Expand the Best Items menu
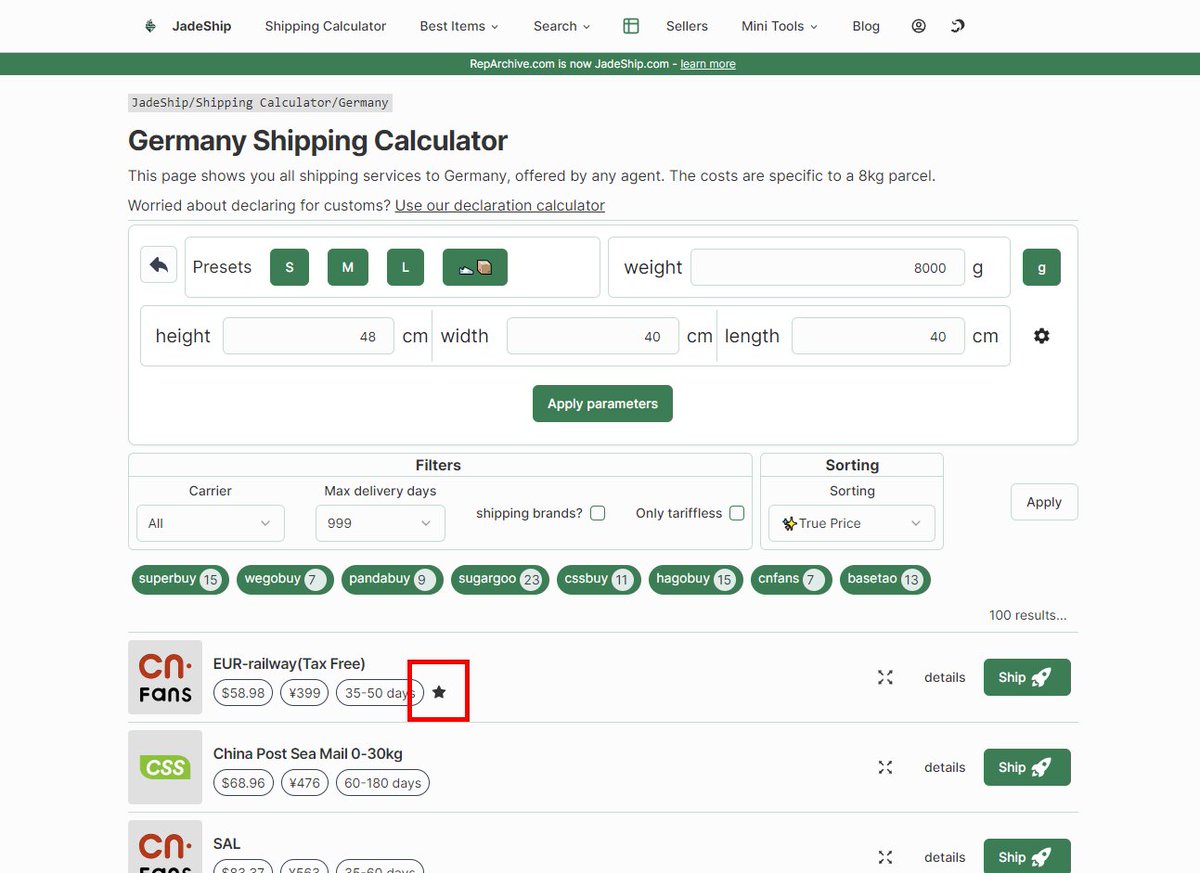Image resolution: width=1200 pixels, height=873 pixels. [x=459, y=26]
